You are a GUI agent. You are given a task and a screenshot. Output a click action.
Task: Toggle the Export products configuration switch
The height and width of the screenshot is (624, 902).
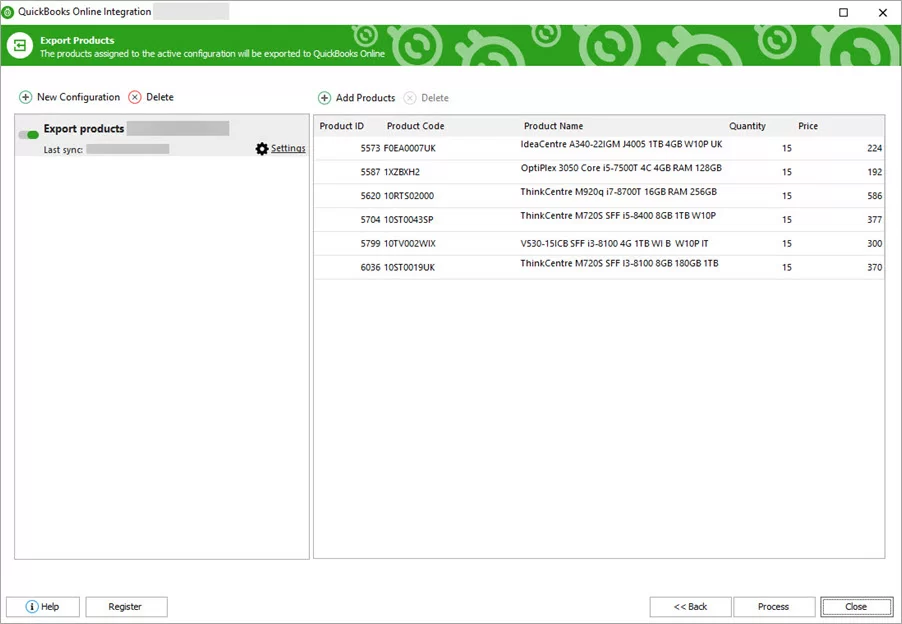tap(28, 135)
